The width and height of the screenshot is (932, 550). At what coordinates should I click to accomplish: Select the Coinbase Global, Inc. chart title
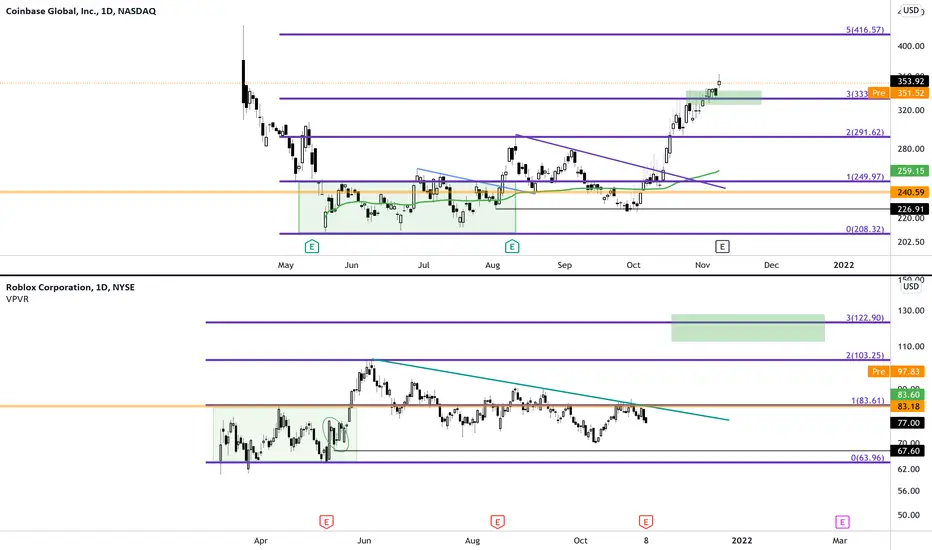(81, 11)
